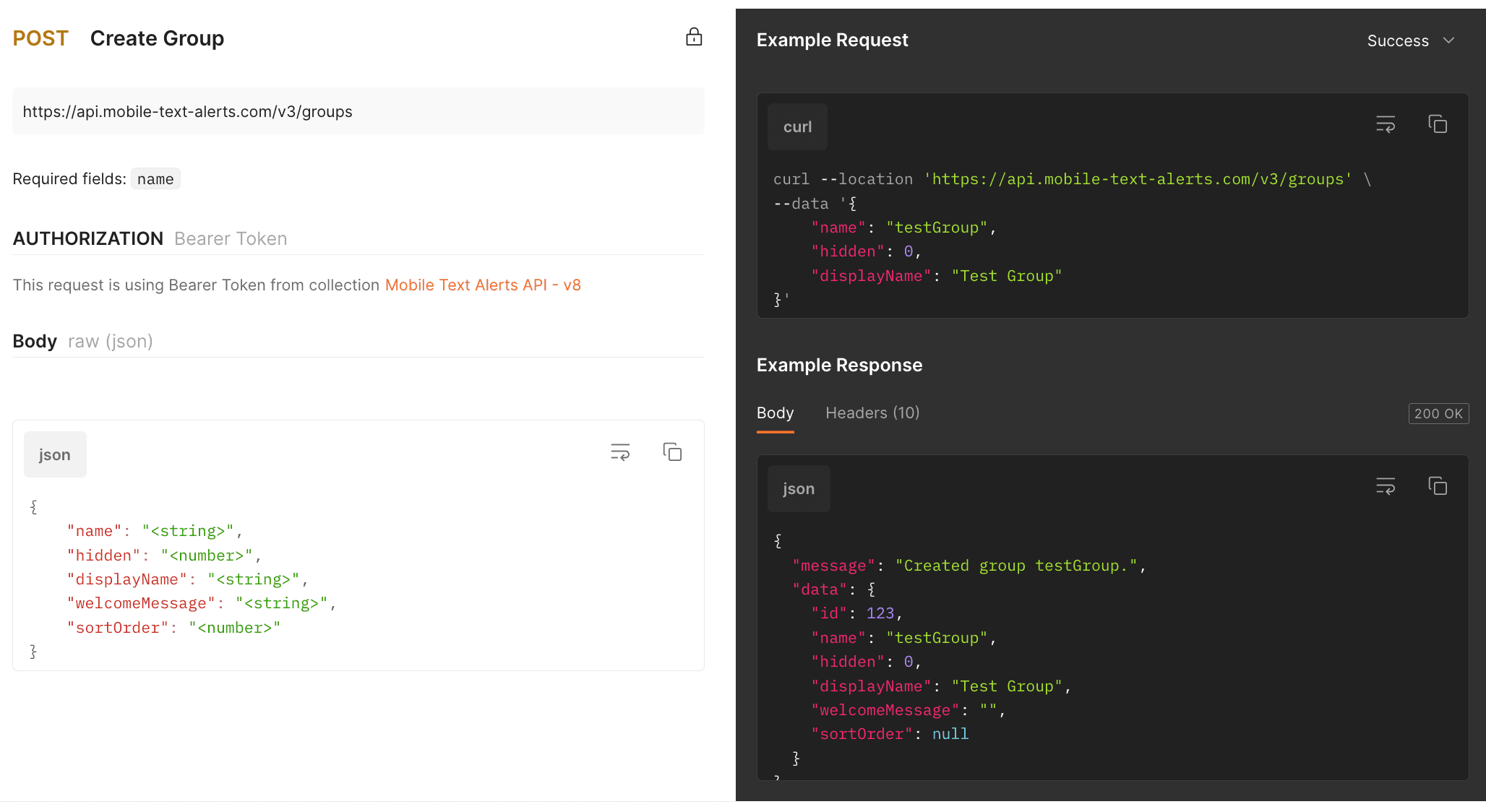
Task: Click the AUTHORIZATION section heading
Action: tap(88, 238)
